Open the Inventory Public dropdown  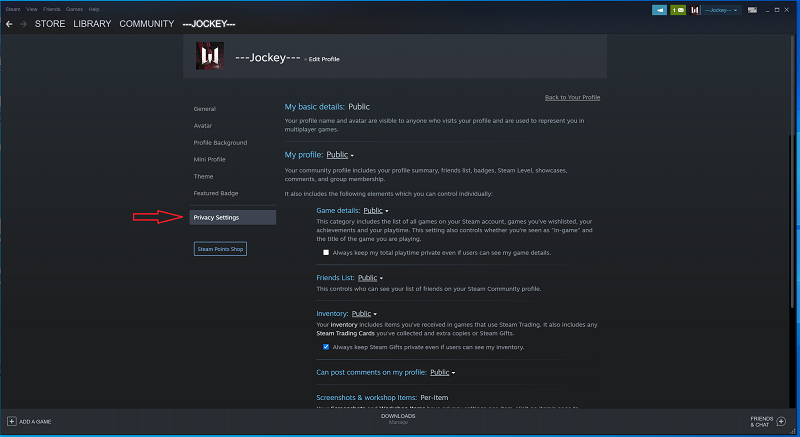(364, 314)
